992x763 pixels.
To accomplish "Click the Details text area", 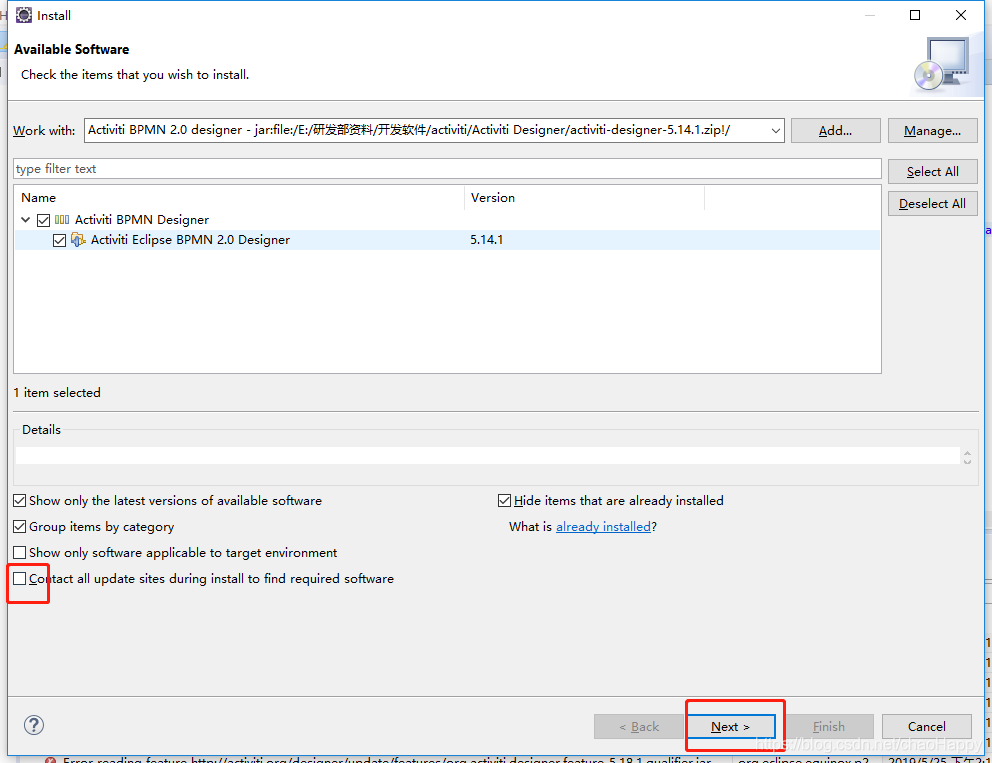I will [487, 456].
